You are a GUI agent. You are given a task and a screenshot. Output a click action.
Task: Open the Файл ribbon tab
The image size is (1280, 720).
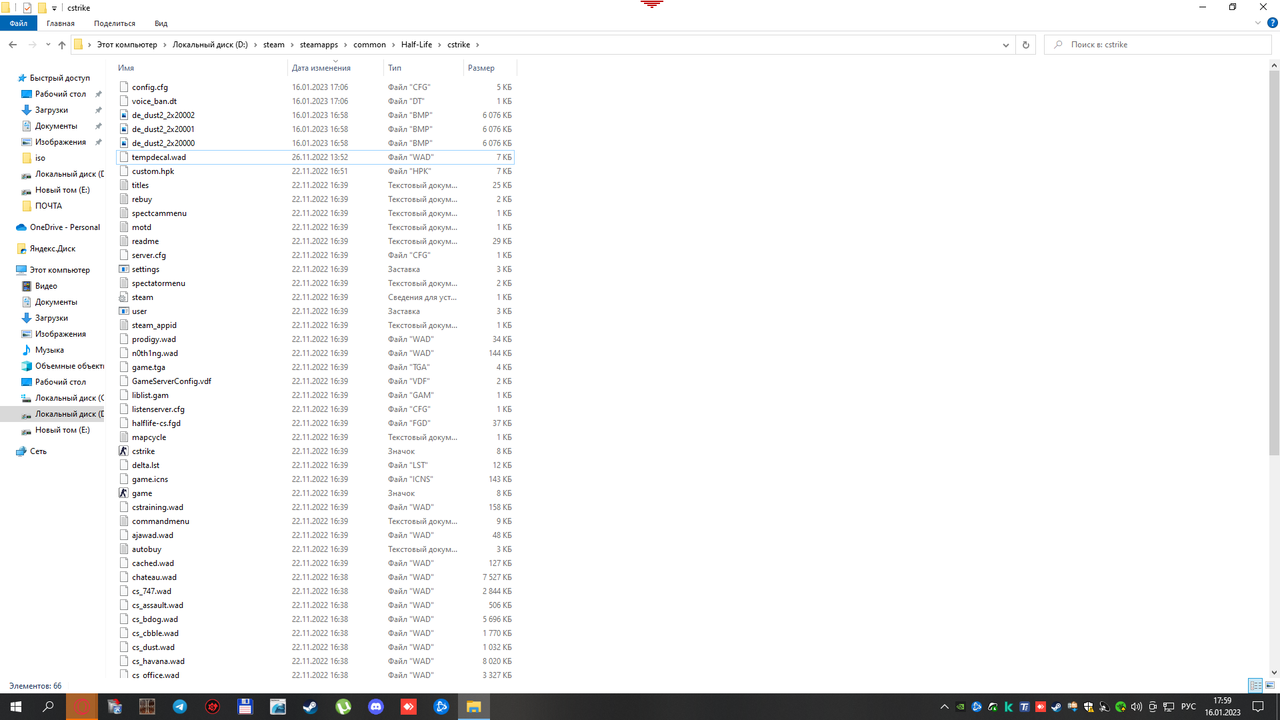18,23
